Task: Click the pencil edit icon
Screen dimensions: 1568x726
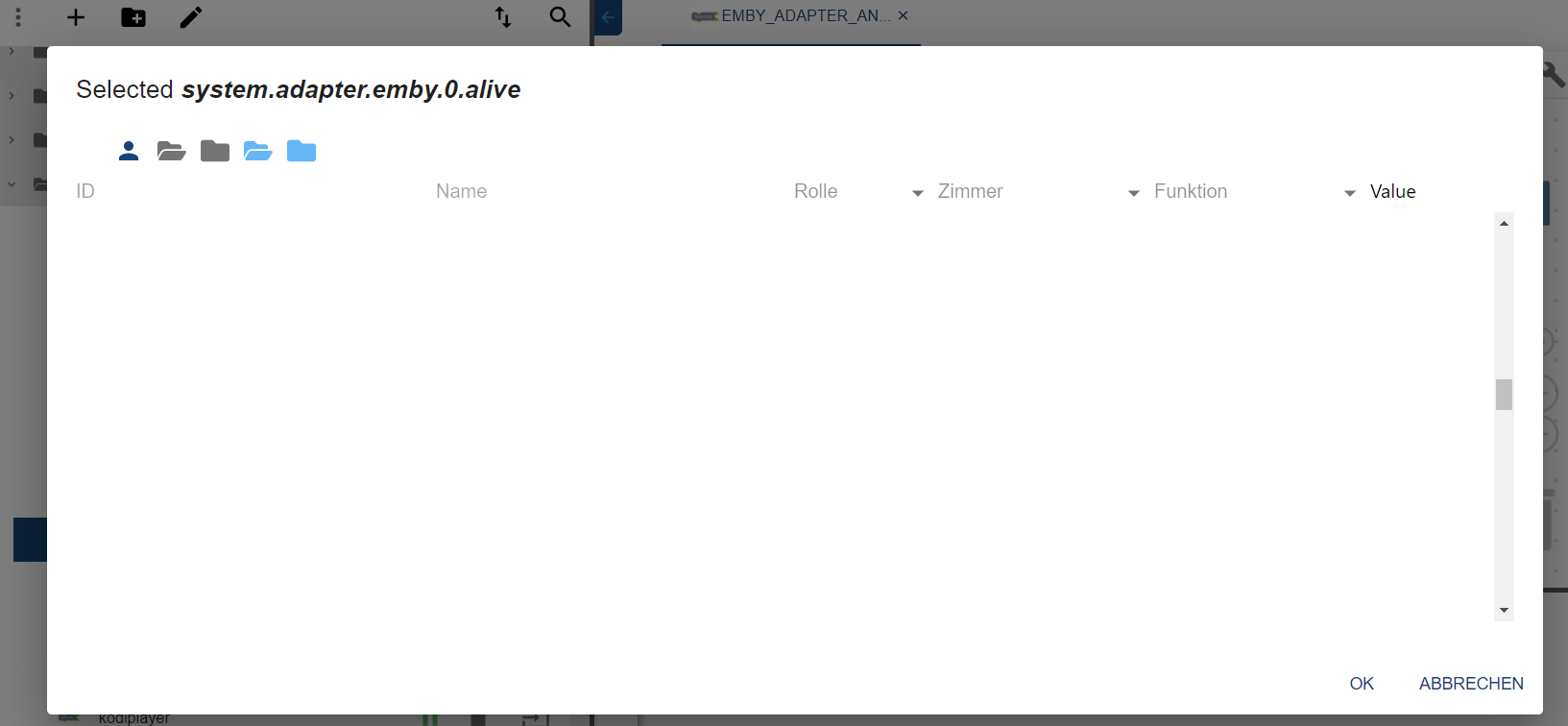Action: [191, 17]
